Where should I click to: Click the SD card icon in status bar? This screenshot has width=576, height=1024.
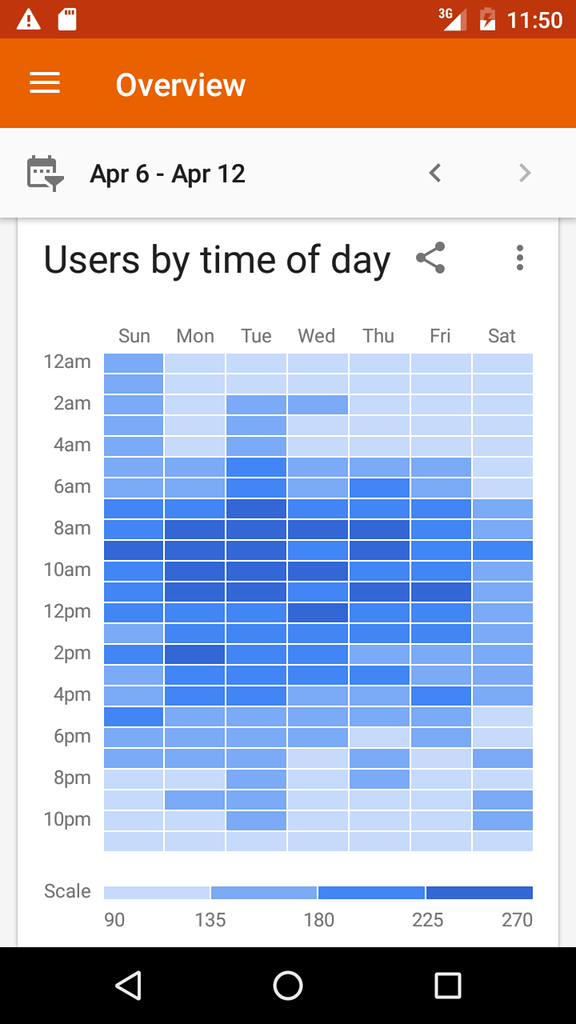click(x=65, y=18)
